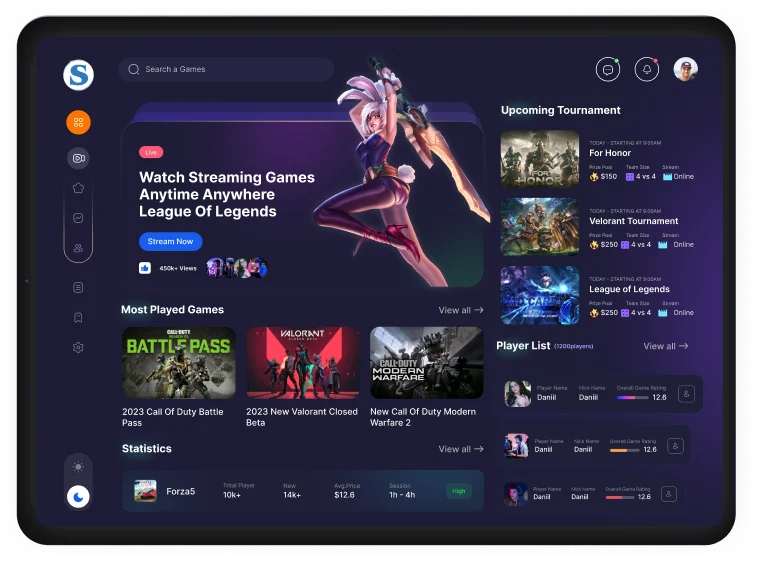The height and width of the screenshot is (563, 760).
Task: Click the $12.6 Avg.Price value
Action: point(344,495)
